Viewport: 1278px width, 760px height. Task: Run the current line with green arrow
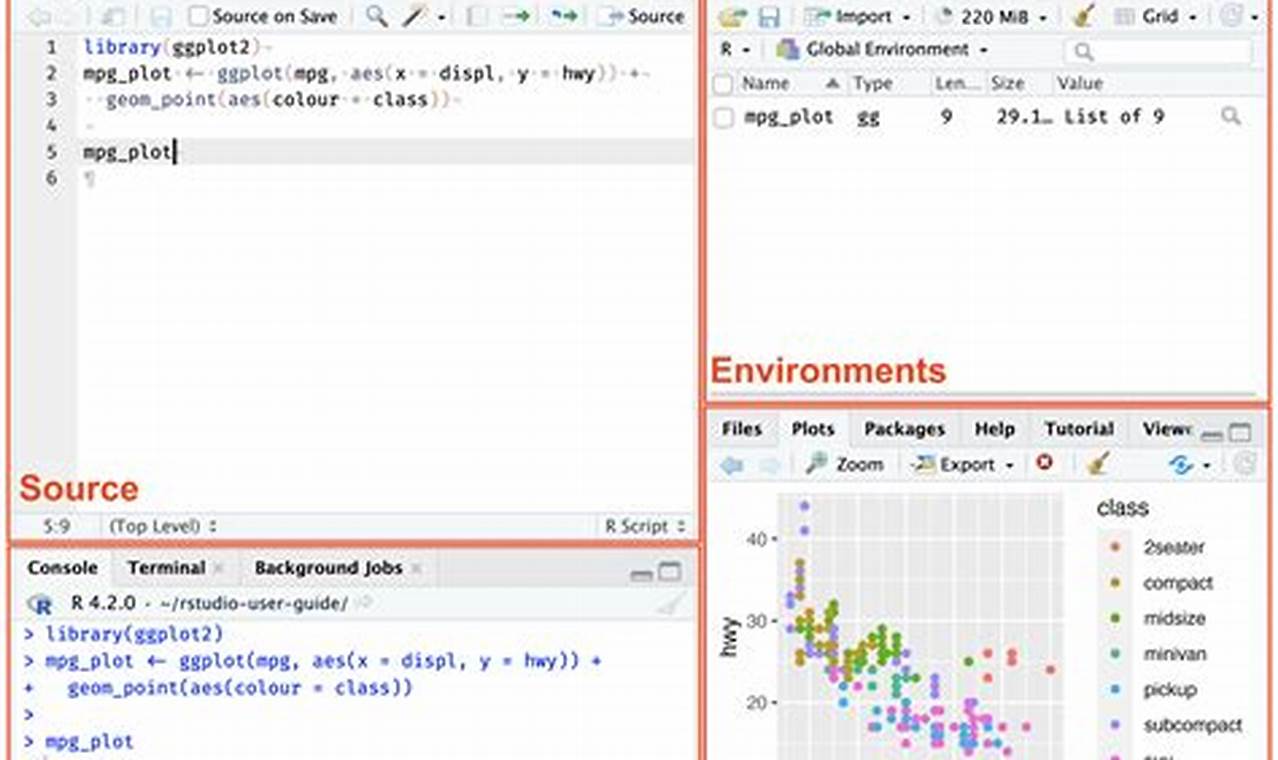click(517, 15)
